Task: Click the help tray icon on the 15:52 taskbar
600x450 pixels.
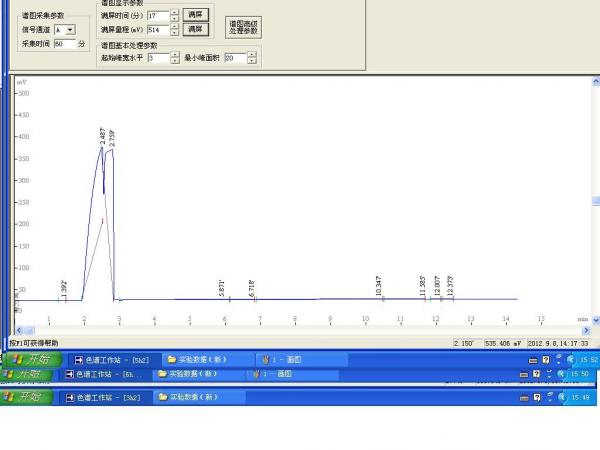Action: [546, 360]
